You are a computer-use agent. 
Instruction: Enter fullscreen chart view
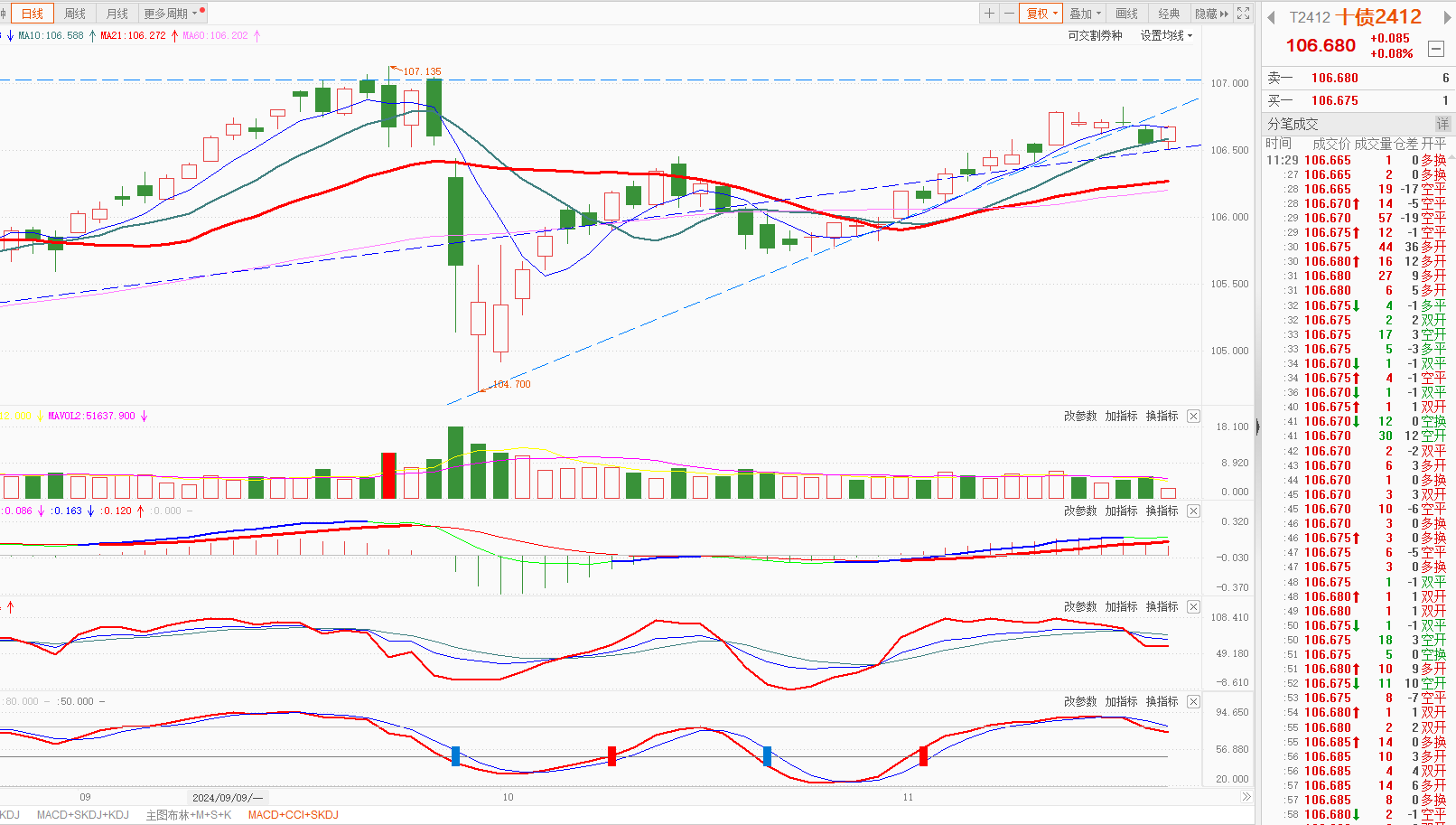point(1244,14)
